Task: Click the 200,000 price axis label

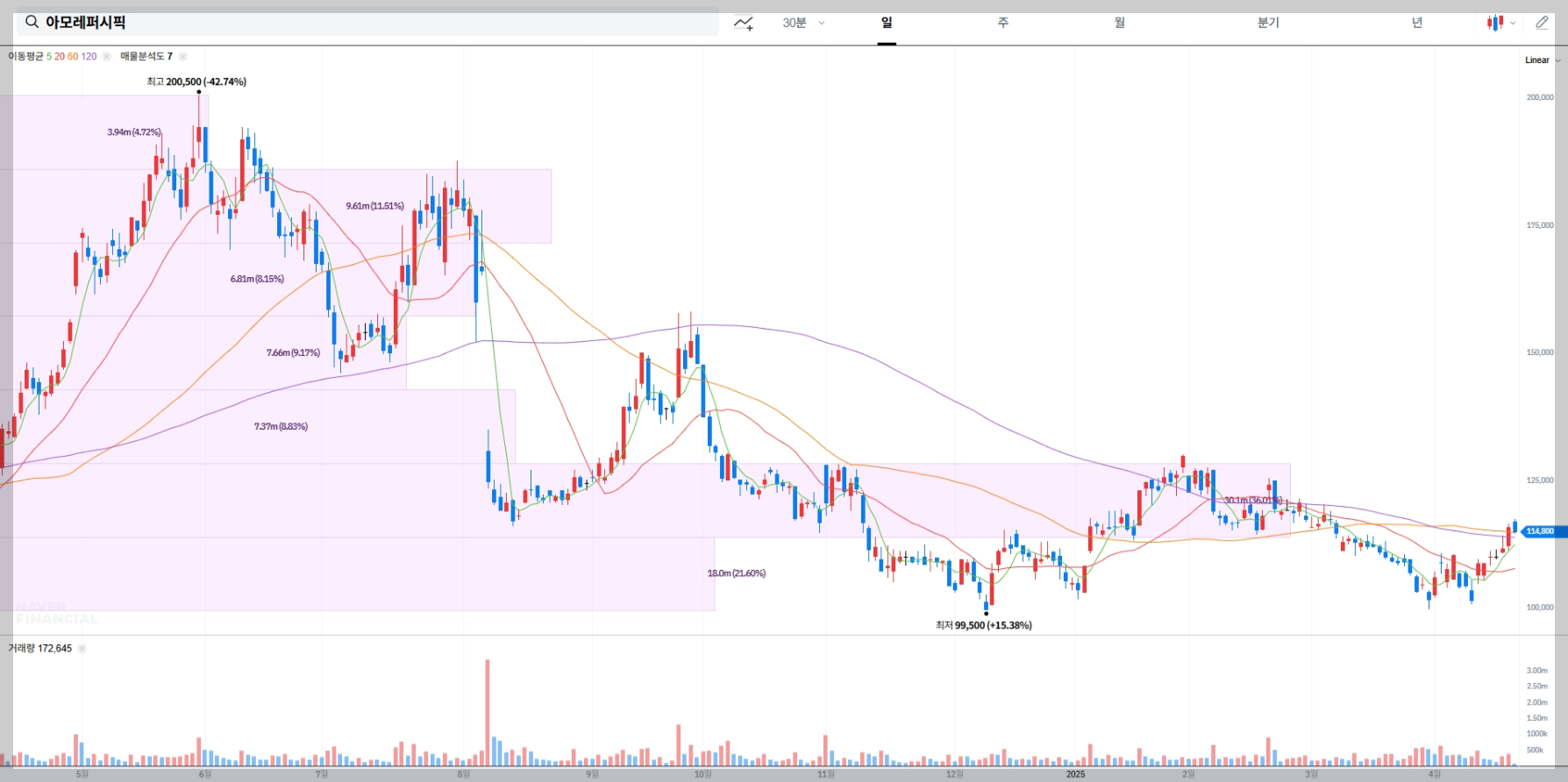Action: (1540, 97)
